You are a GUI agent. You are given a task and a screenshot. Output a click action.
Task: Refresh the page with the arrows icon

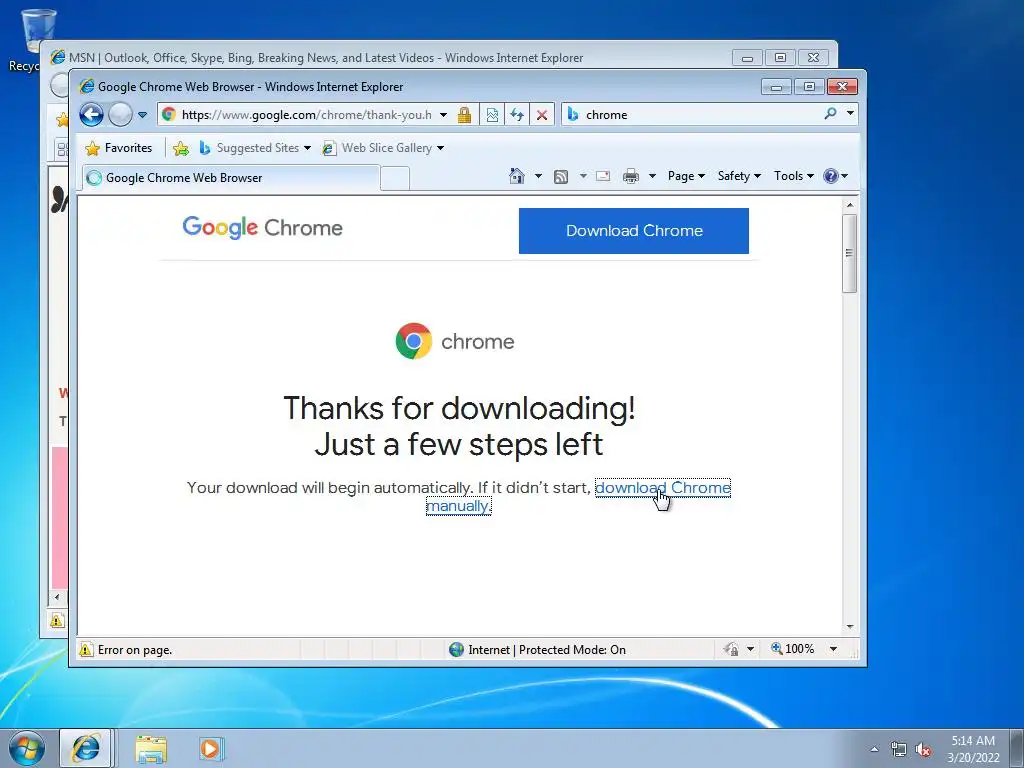pyautogui.click(x=517, y=115)
